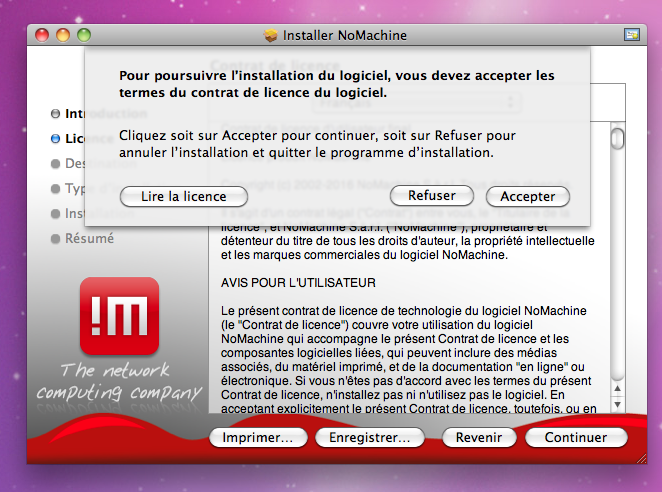The height and width of the screenshot is (492, 662).
Task: Click the Accepter button
Action: tap(528, 196)
